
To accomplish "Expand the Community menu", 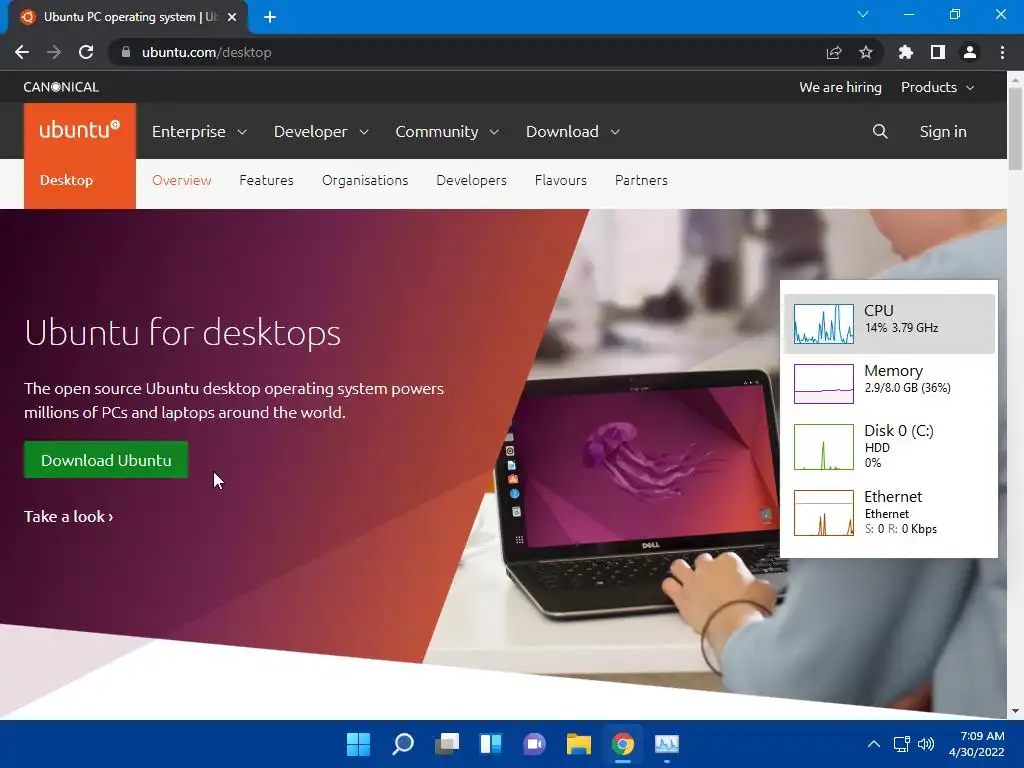I will pos(447,131).
